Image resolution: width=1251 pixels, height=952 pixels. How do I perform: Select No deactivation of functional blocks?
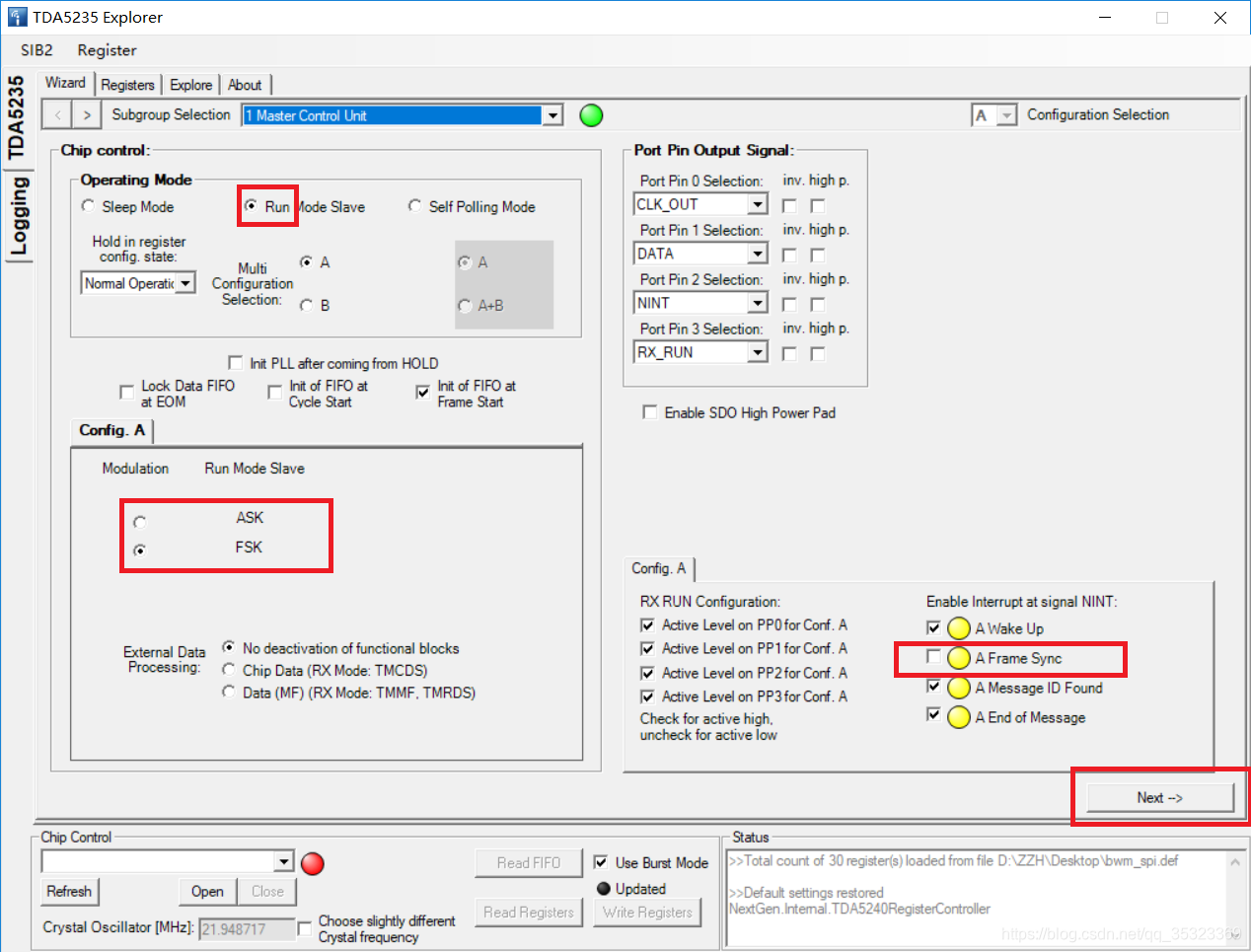pos(229,648)
